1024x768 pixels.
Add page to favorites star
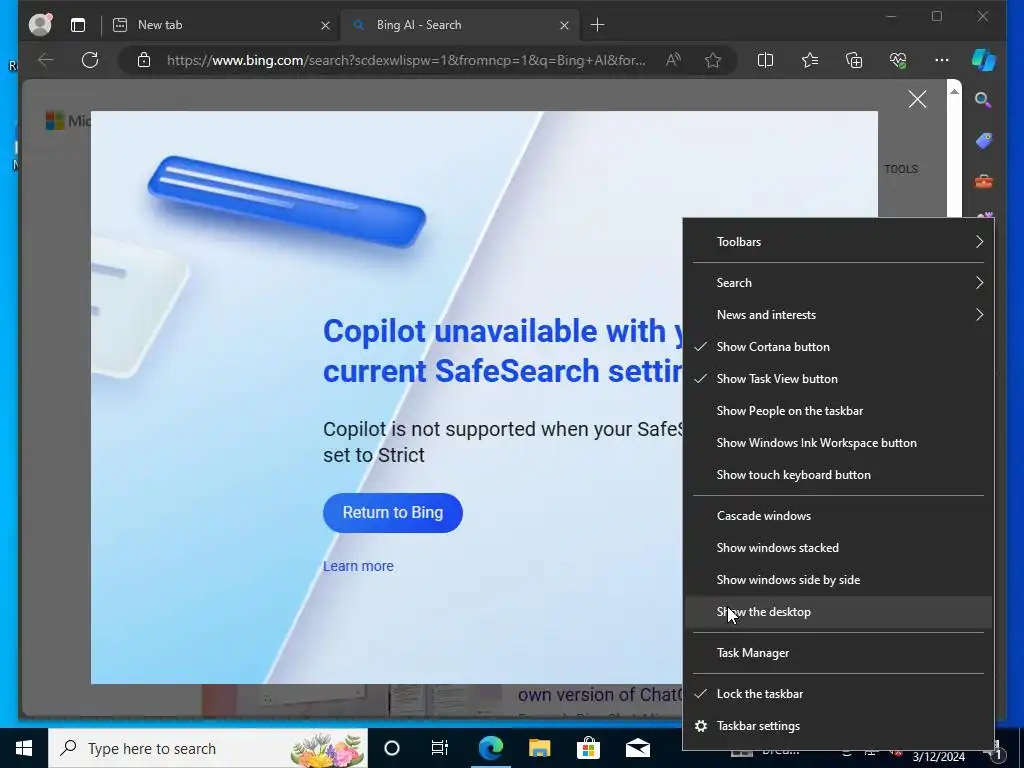[x=712, y=60]
